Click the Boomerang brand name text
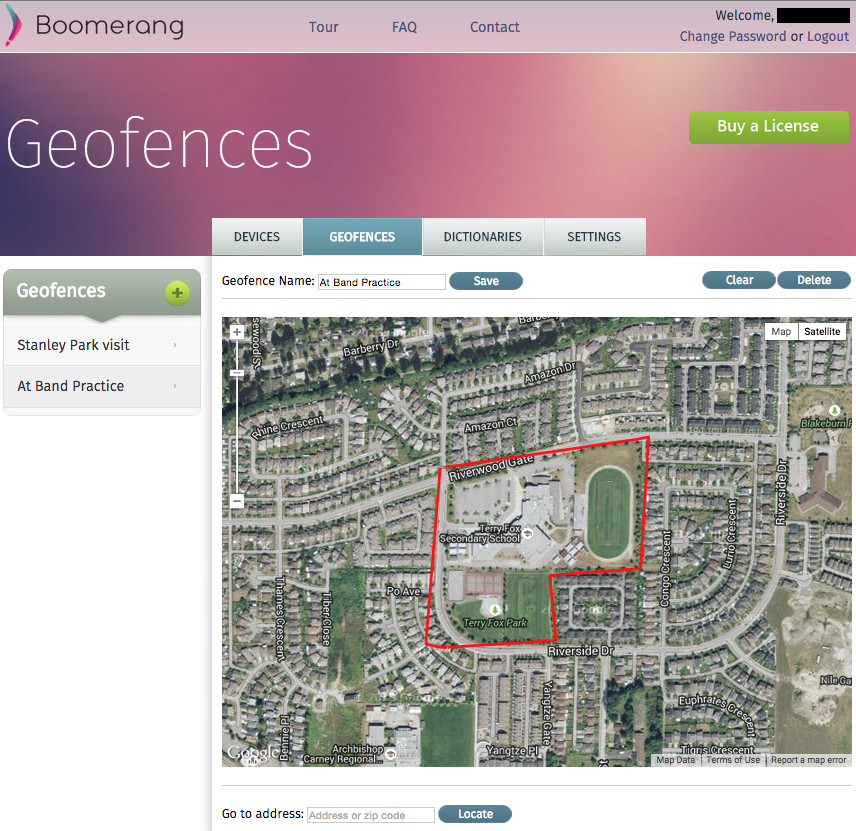 click(110, 26)
